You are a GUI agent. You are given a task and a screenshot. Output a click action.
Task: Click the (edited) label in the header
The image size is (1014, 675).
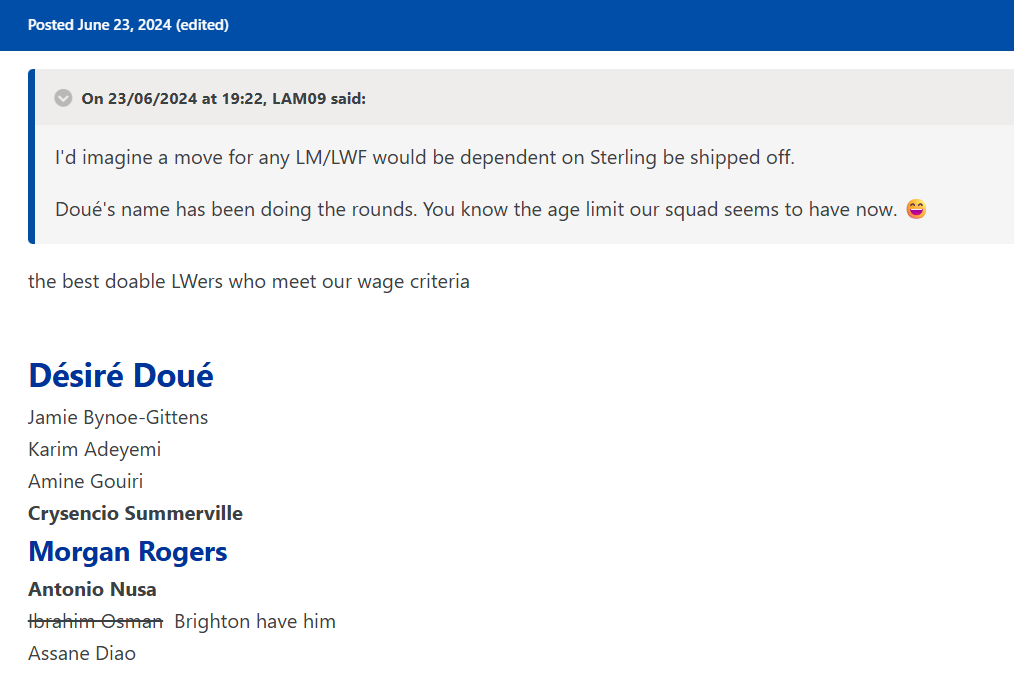[202, 25]
